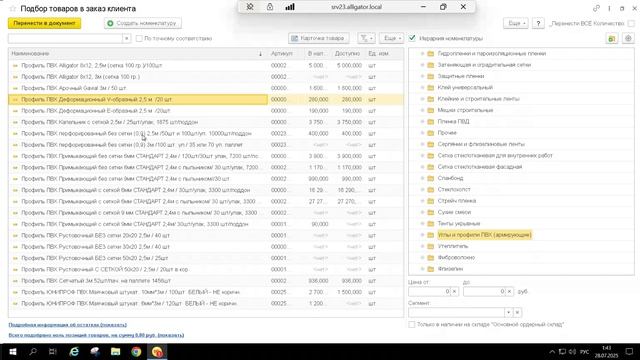Screen dimensions: 640x360
Task: Click 'Перенести в документ' button
Action: [x=44, y=23]
